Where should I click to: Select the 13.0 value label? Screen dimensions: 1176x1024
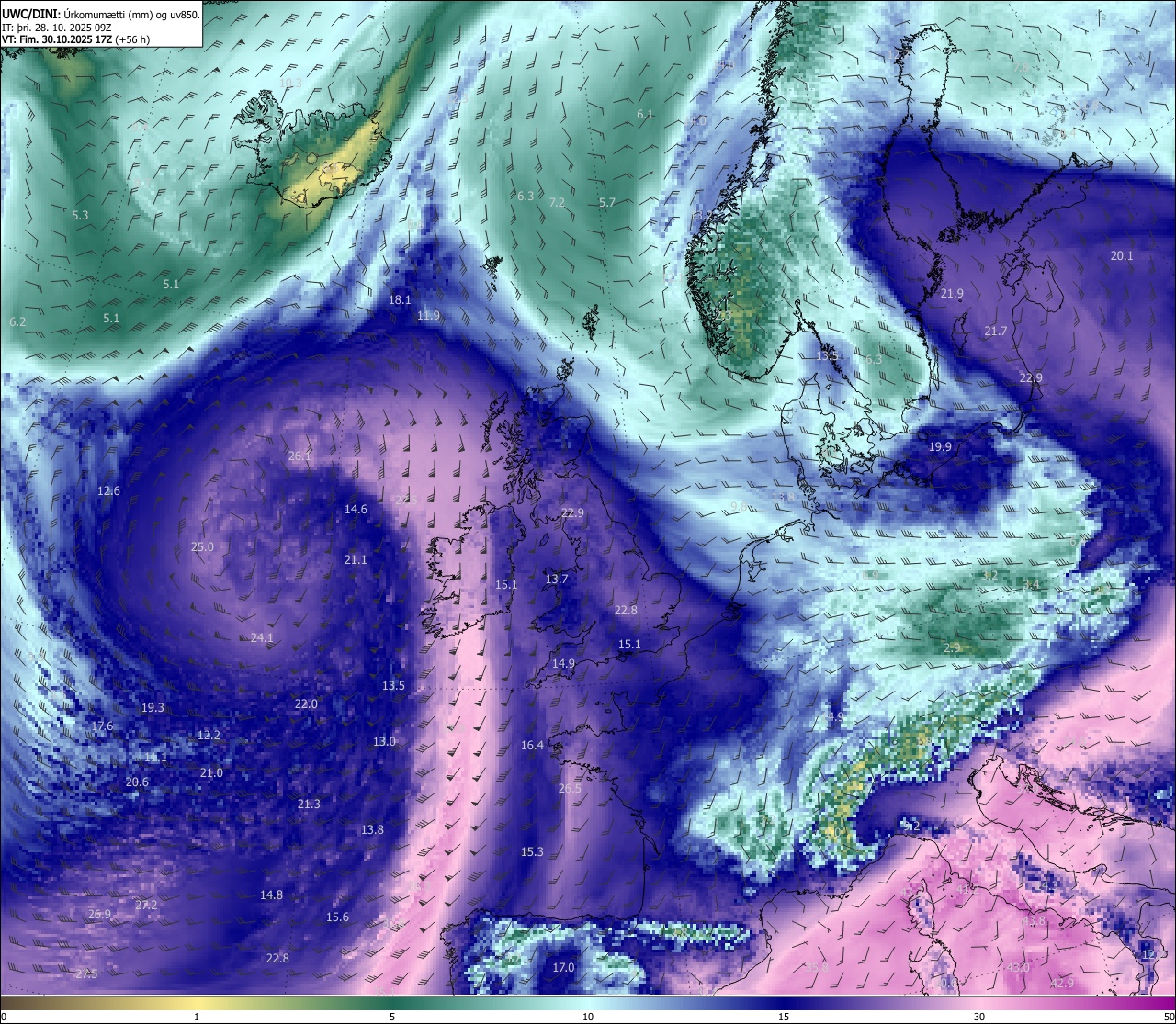point(384,741)
